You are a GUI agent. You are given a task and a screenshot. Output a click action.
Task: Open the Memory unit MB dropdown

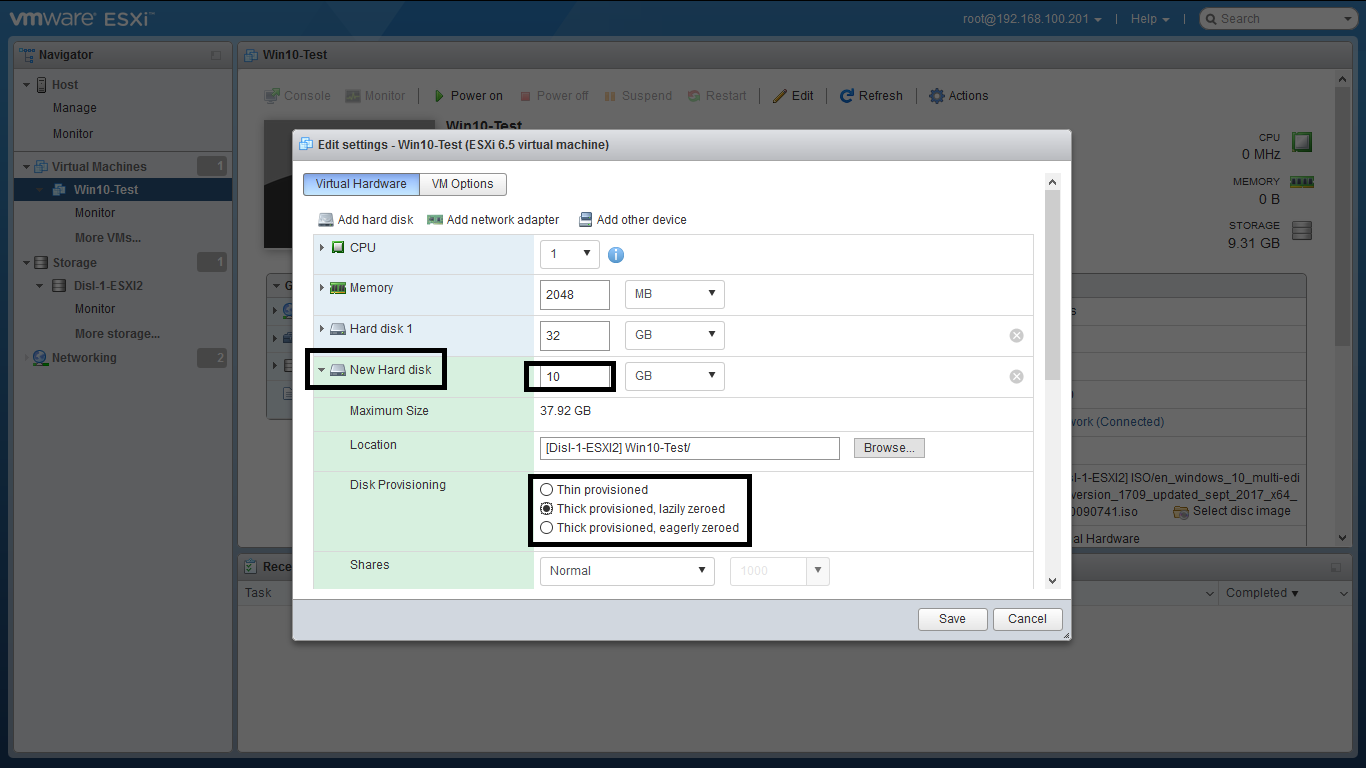click(674, 294)
